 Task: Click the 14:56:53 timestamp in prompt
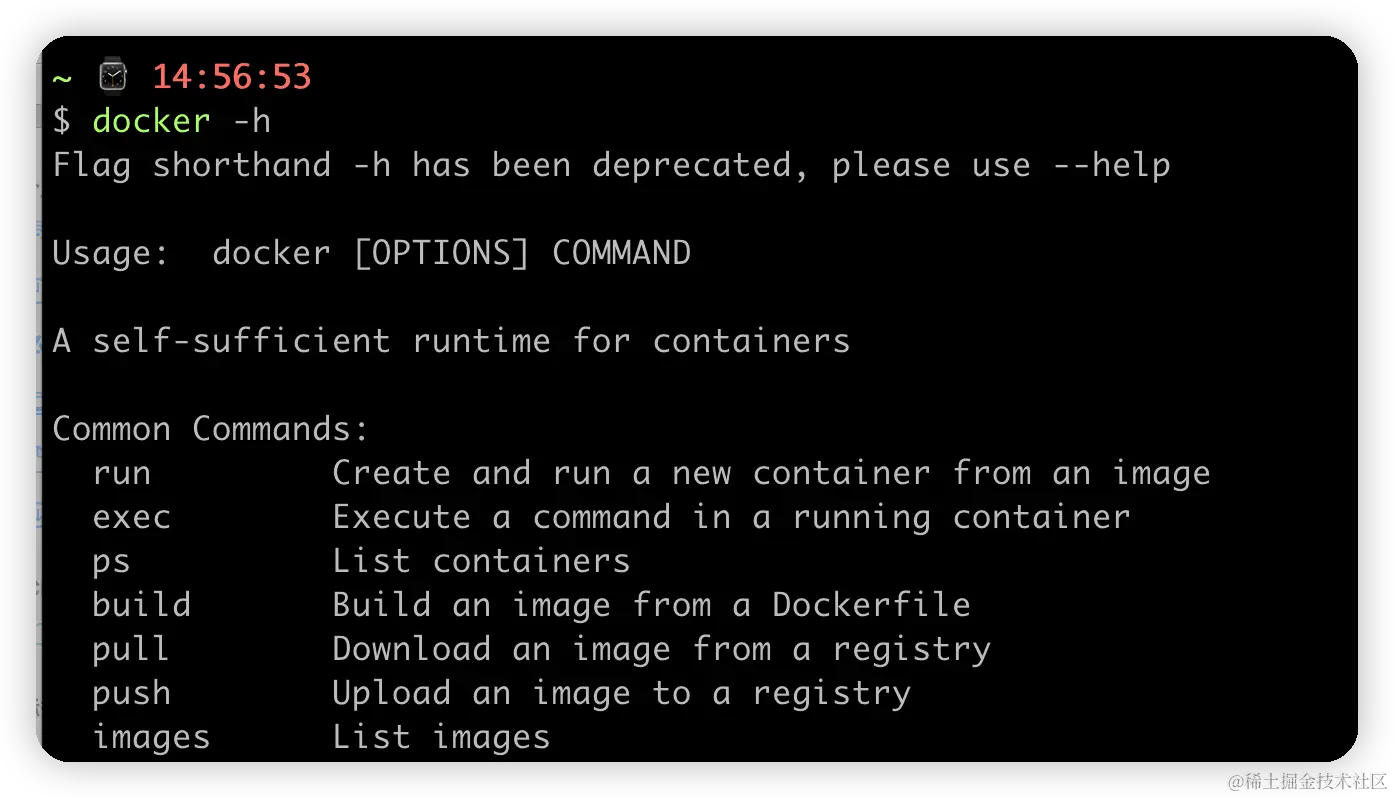[x=231, y=77]
